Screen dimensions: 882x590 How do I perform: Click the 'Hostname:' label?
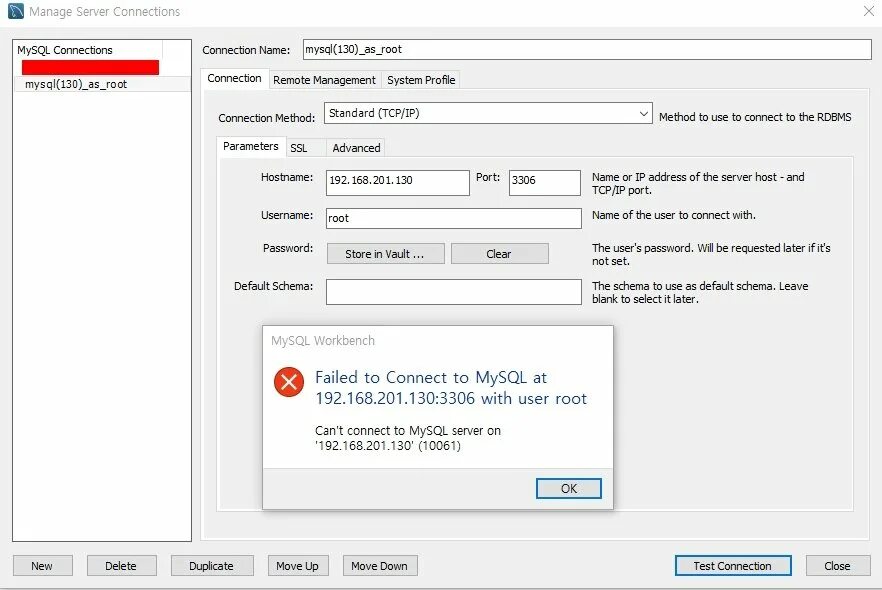(x=287, y=177)
